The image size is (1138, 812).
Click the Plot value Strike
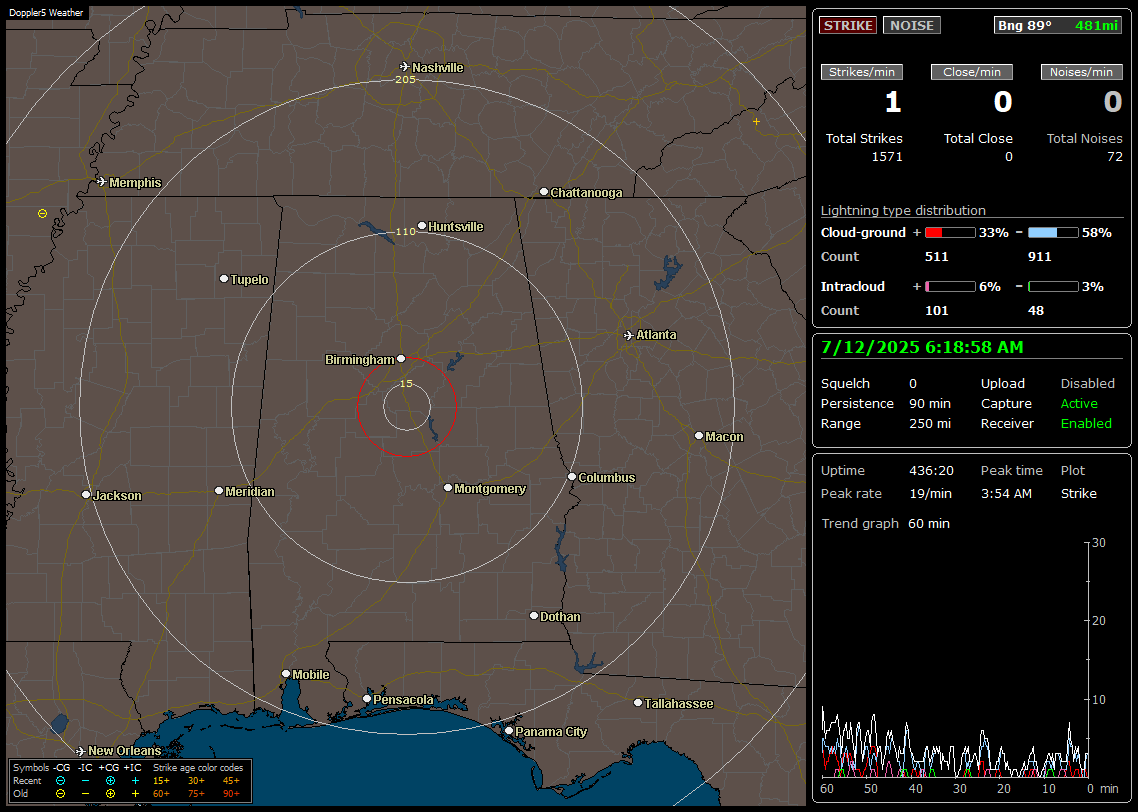[x=1078, y=493]
